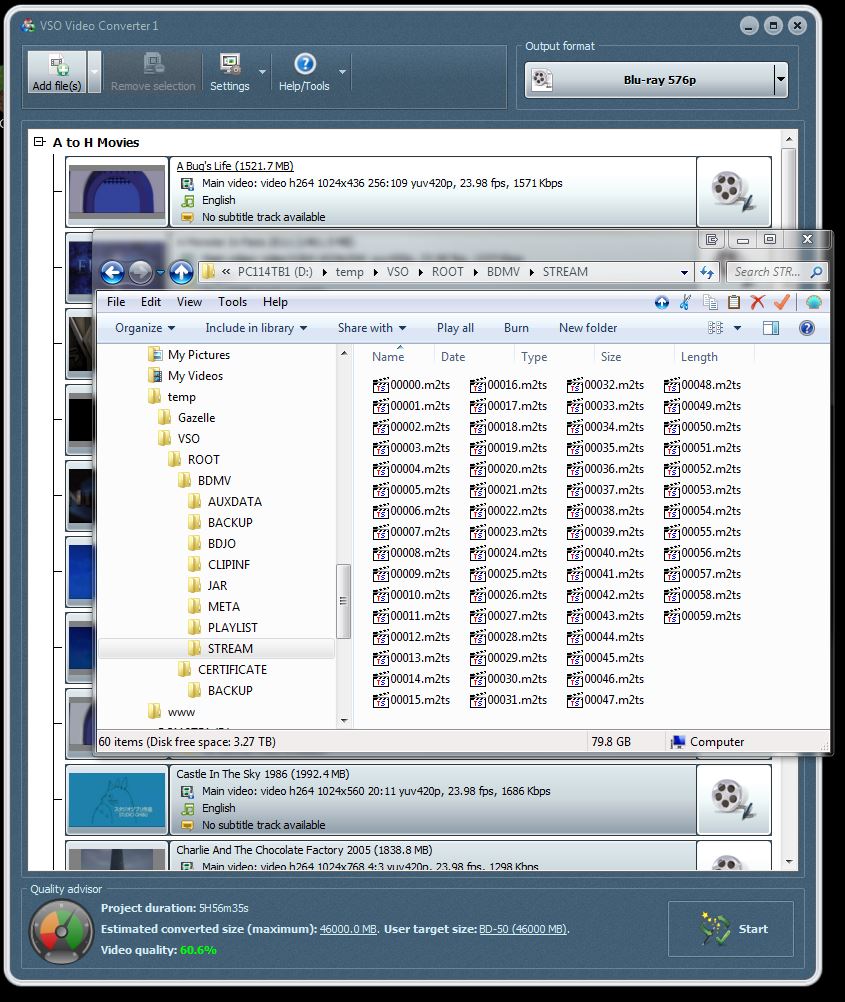Open the film reel edit icon for Castle In The Sky
This screenshot has height=1002, width=845.
[x=734, y=799]
